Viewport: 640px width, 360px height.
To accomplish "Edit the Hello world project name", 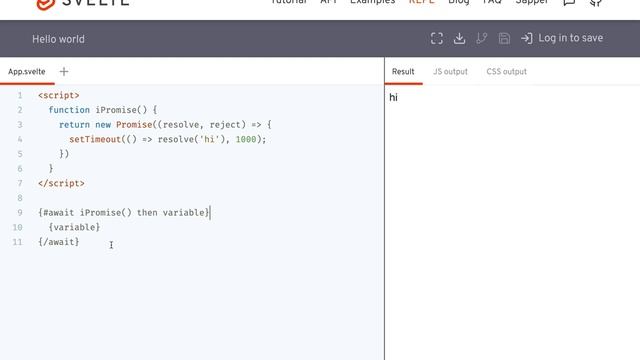I will (x=58, y=39).
